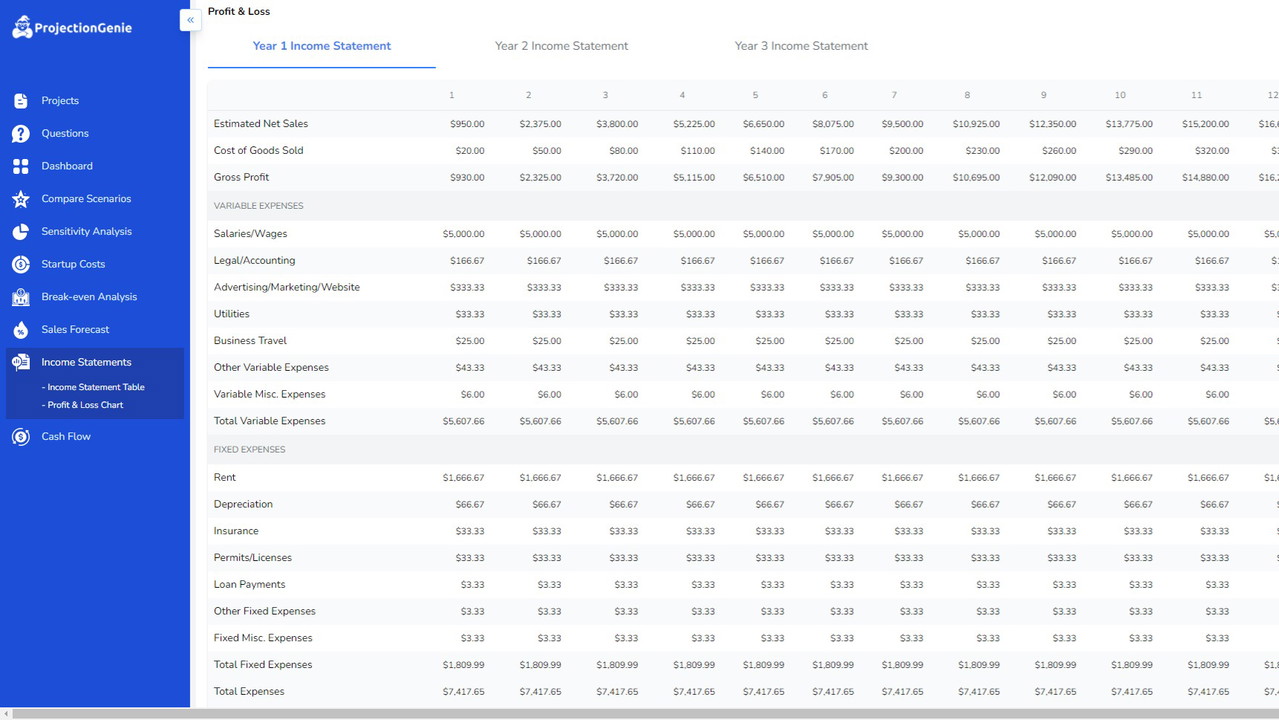
Task: Select the Fixed Misc. Expenses label
Action: (263, 638)
